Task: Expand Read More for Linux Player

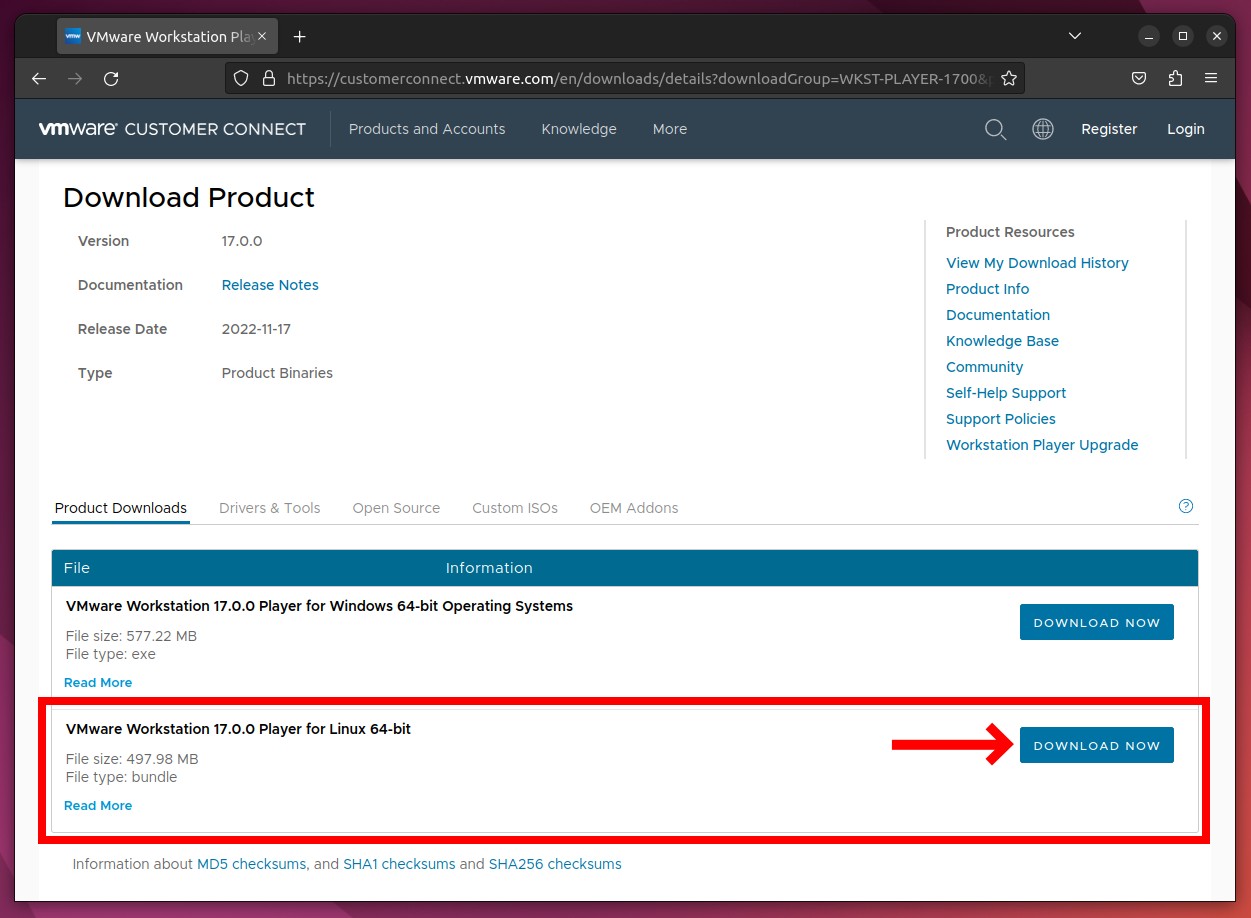Action: point(98,806)
